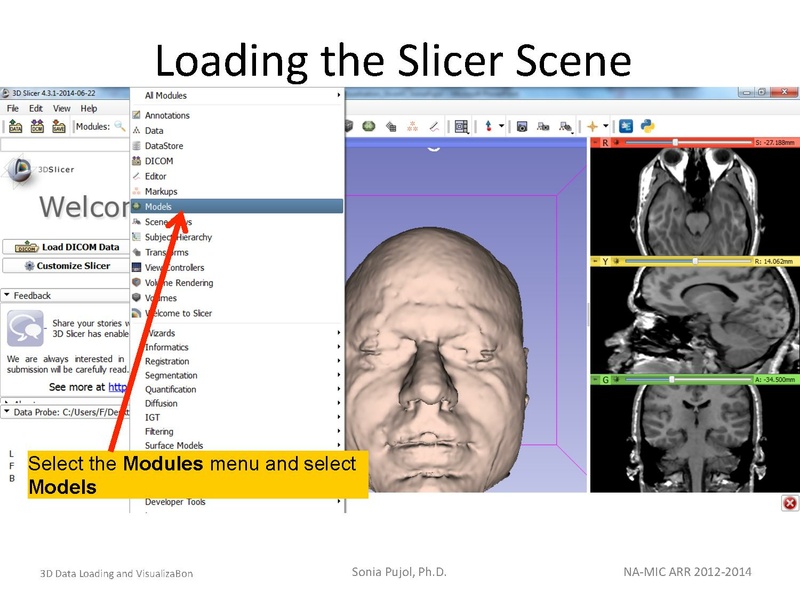Click the view layout selector icon
Viewport: 800px width, 600px height.
[x=461, y=127]
